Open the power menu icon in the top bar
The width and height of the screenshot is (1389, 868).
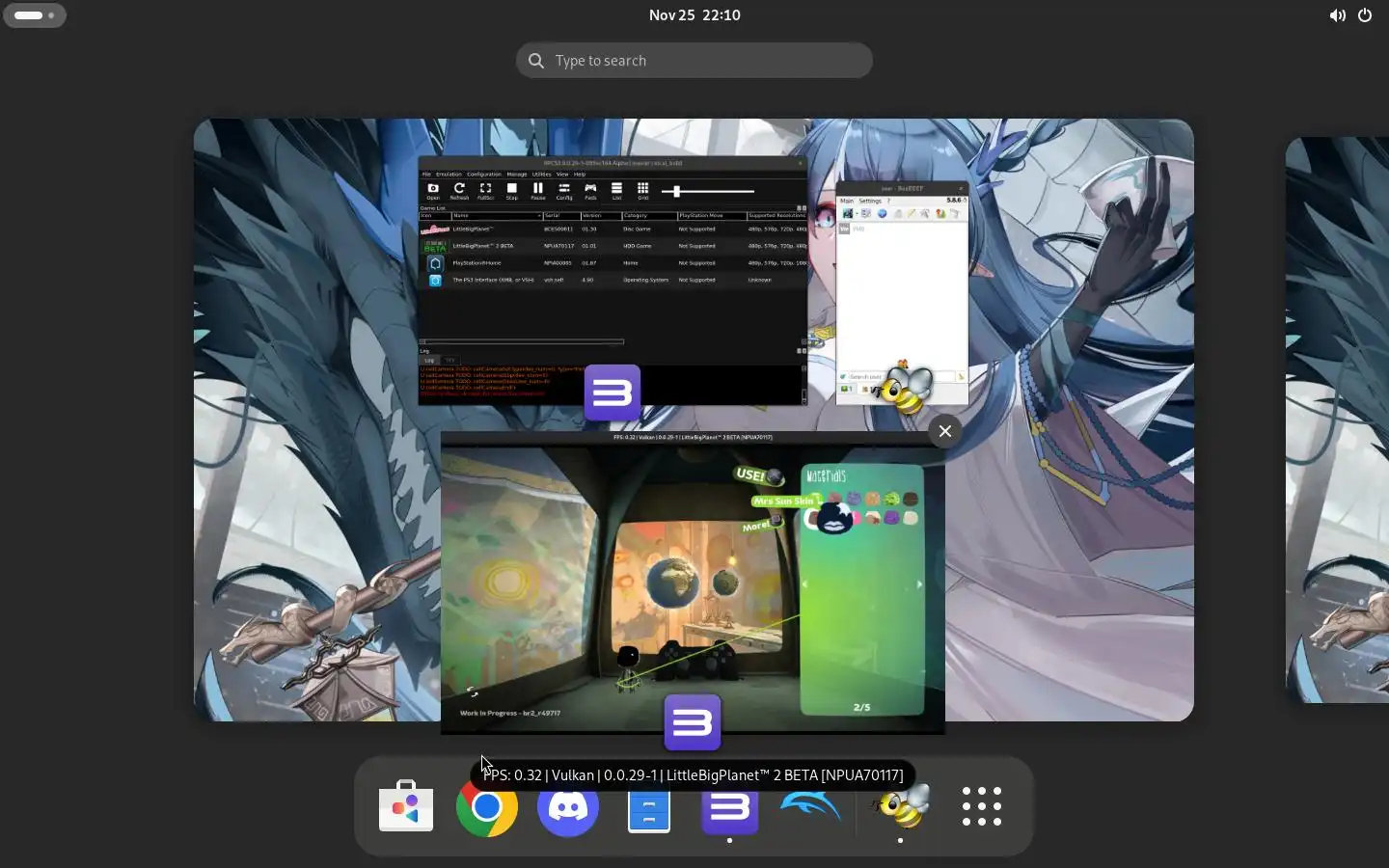tap(1365, 15)
